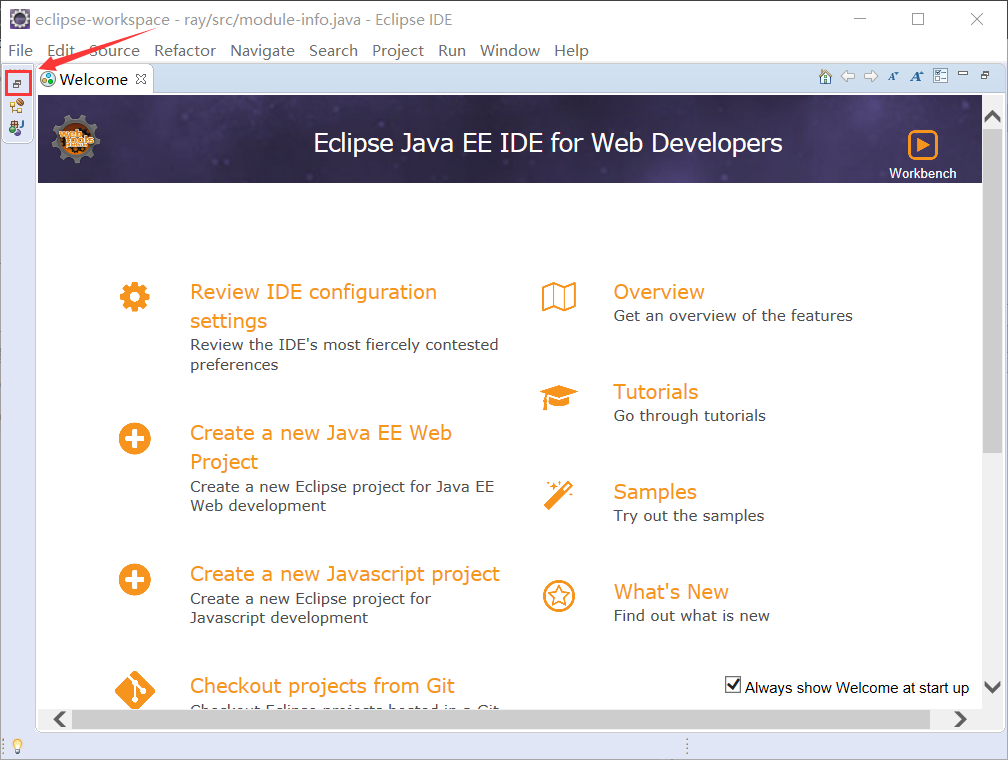The image size is (1008, 760).
Task: Click the vertical scrollbar thumb
Action: click(992, 291)
